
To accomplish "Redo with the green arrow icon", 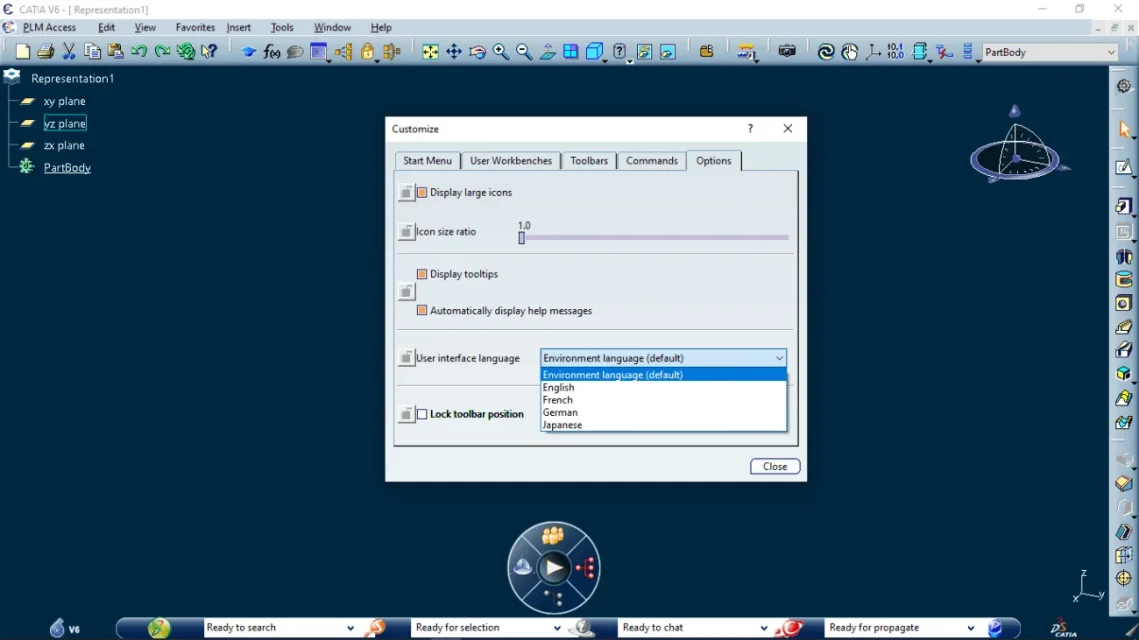I will coord(162,52).
